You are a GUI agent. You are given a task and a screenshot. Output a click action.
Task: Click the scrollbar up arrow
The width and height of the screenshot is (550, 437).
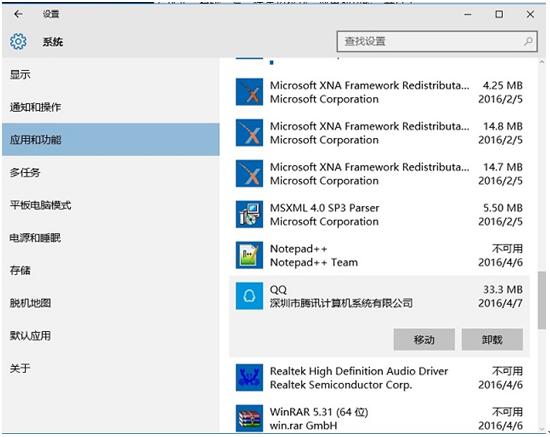[542, 62]
